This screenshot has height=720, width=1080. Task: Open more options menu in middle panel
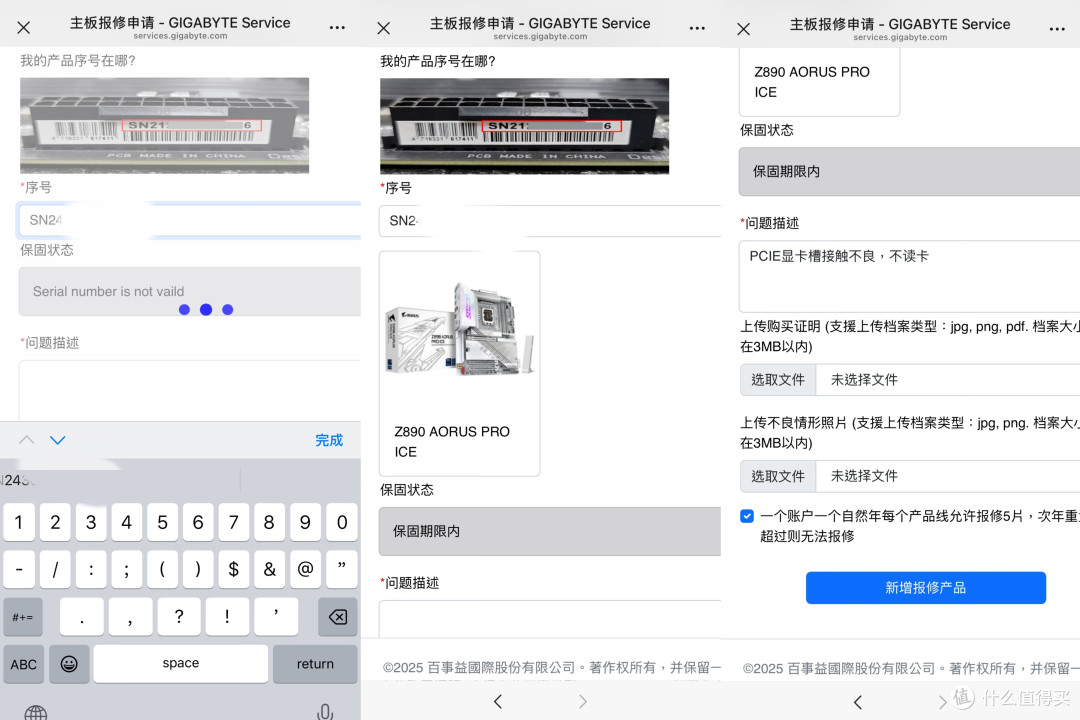[x=697, y=28]
